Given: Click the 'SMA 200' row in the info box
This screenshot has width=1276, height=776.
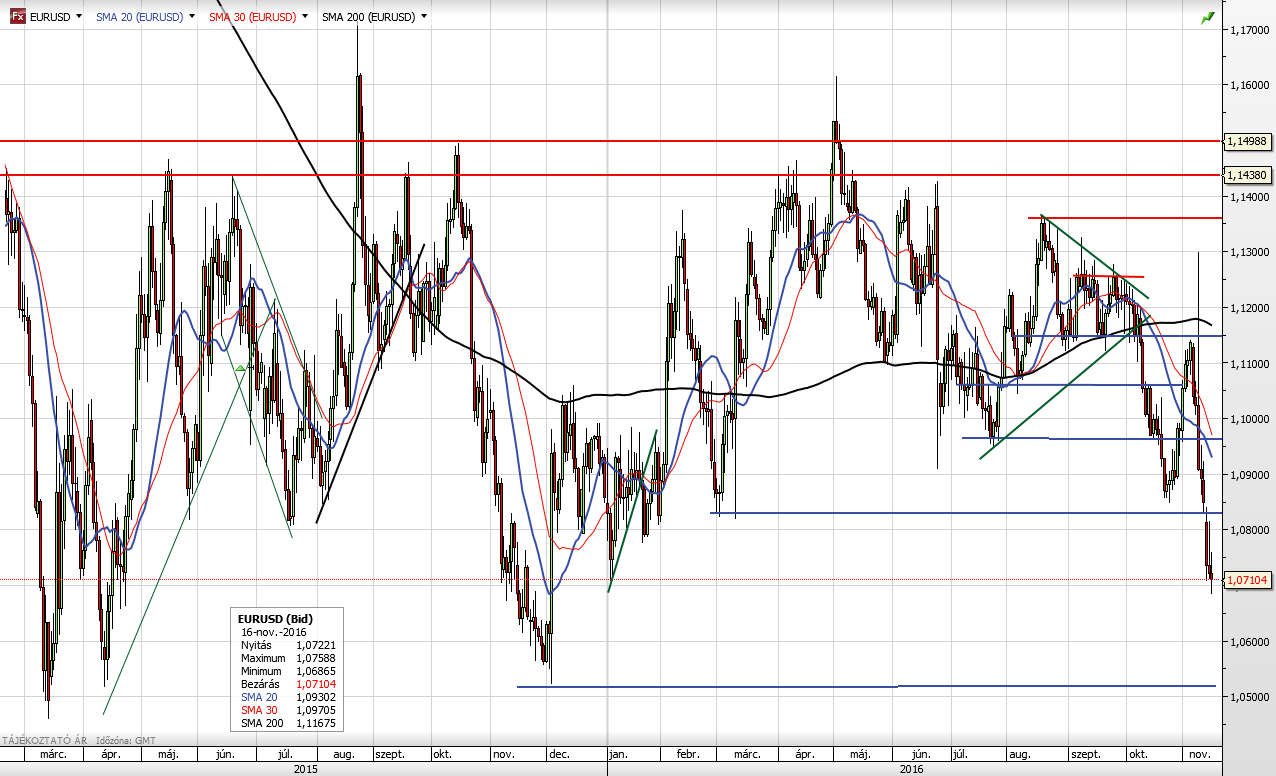Looking at the screenshot, I should click(290, 723).
